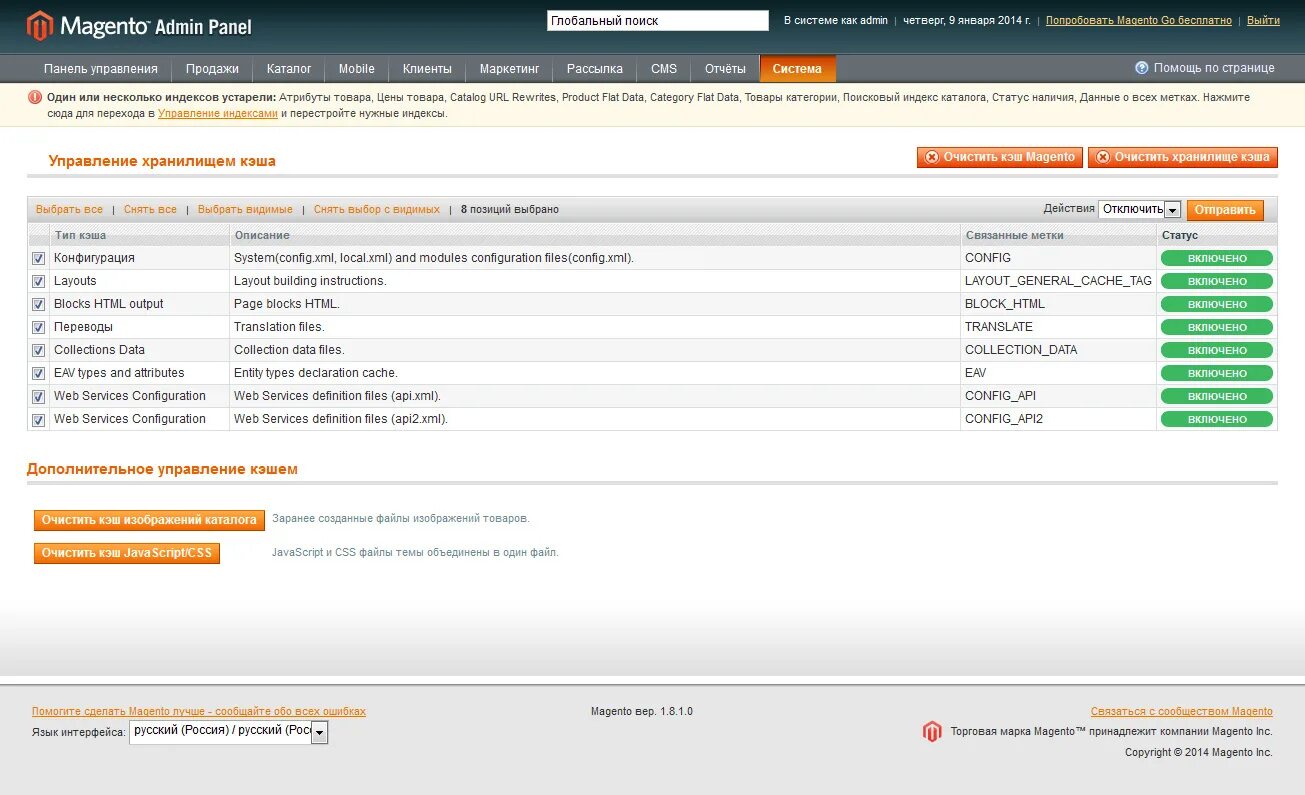This screenshot has width=1305, height=795.
Task: Open the Рассылка menu
Action: click(595, 69)
